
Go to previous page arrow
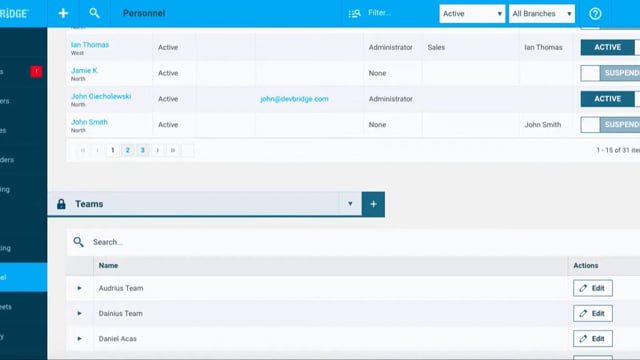pyautogui.click(x=98, y=150)
